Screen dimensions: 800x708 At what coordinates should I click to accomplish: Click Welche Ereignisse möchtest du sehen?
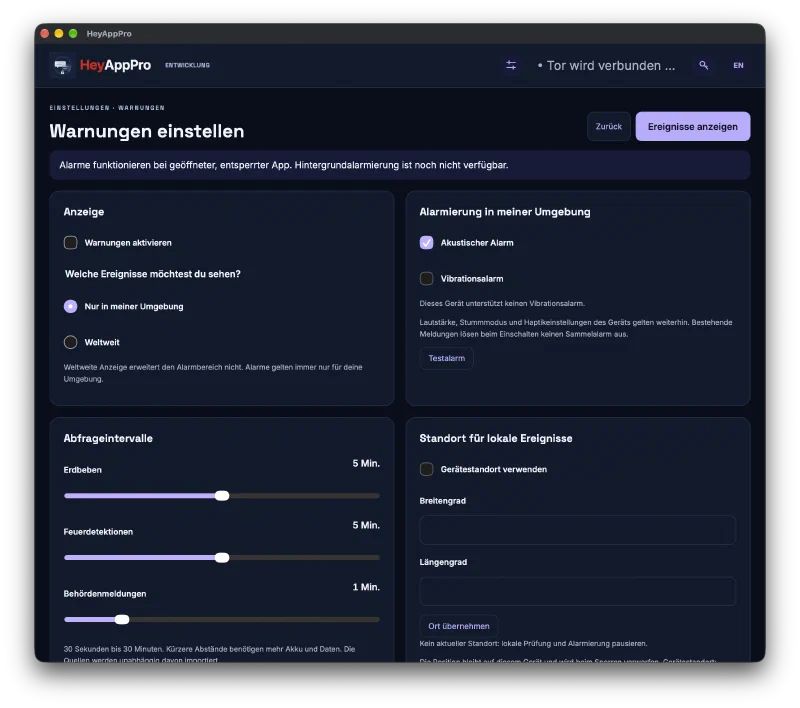coord(153,274)
